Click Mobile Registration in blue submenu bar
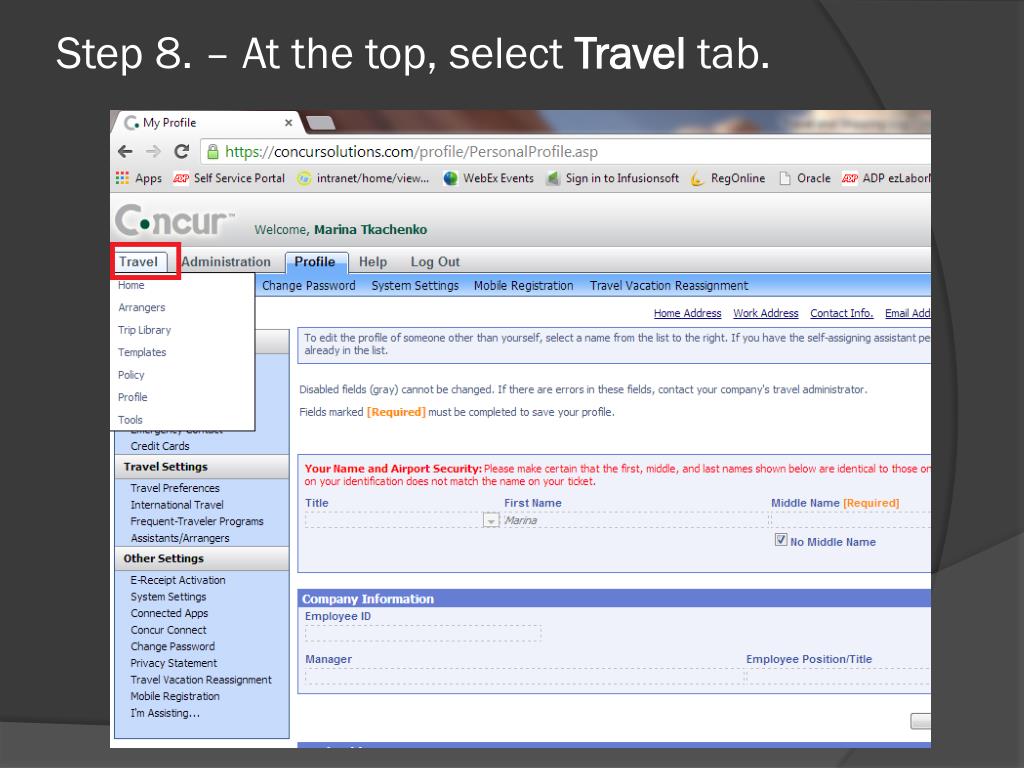The height and width of the screenshot is (768, 1024). coord(524,286)
